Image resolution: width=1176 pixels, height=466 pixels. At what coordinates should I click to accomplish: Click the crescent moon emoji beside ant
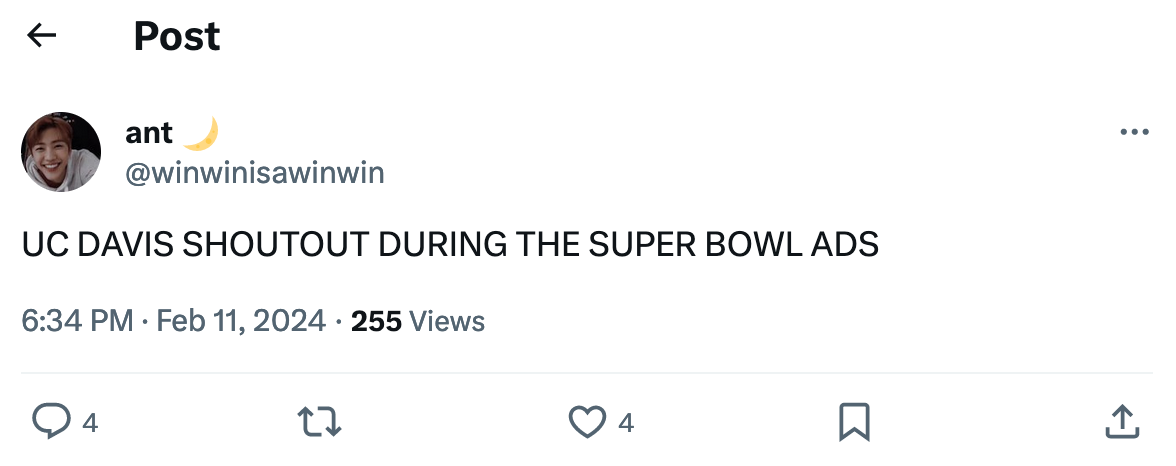(x=201, y=132)
